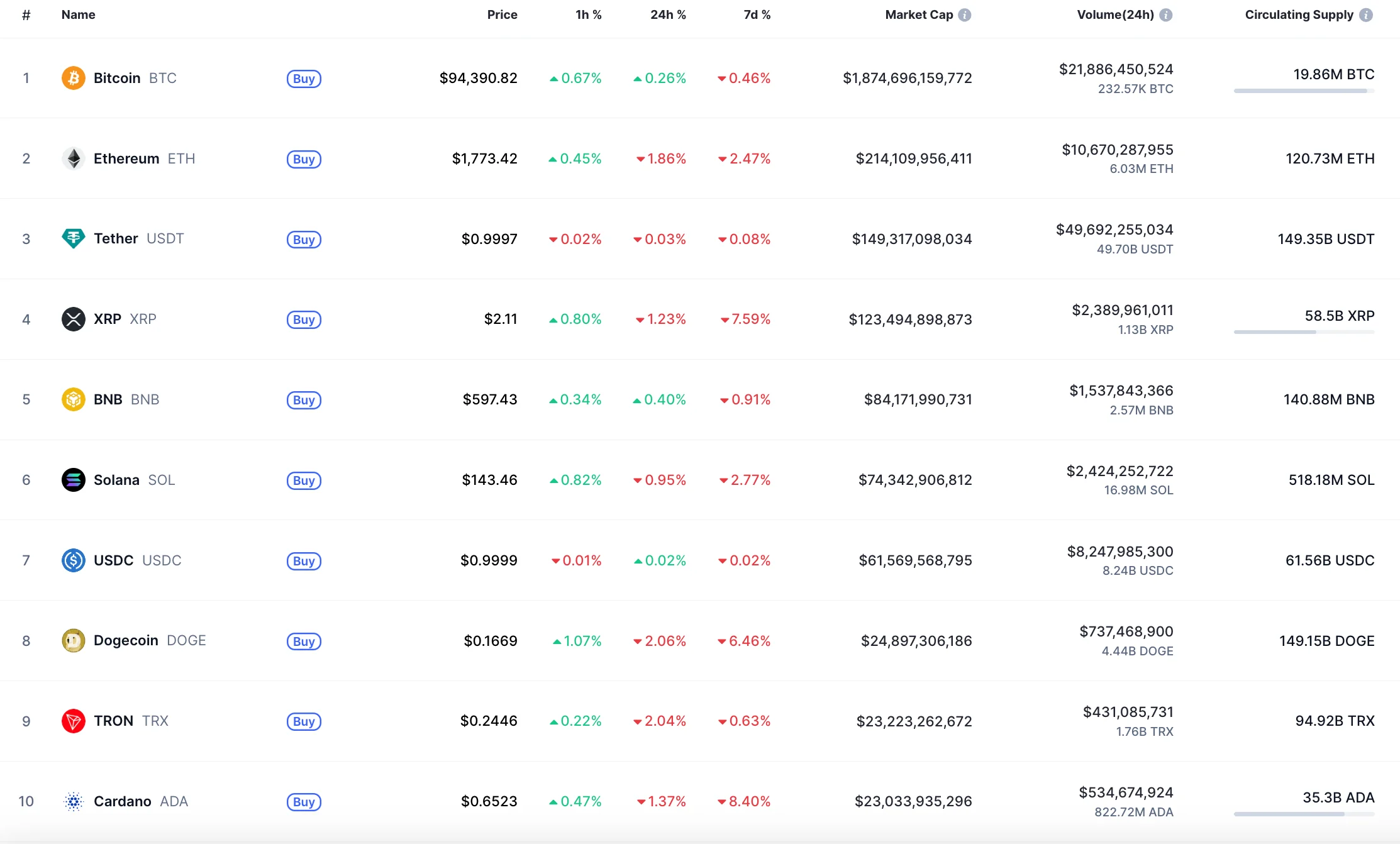The height and width of the screenshot is (844, 1400).
Task: Click the Market Cap info icon
Action: click(964, 15)
